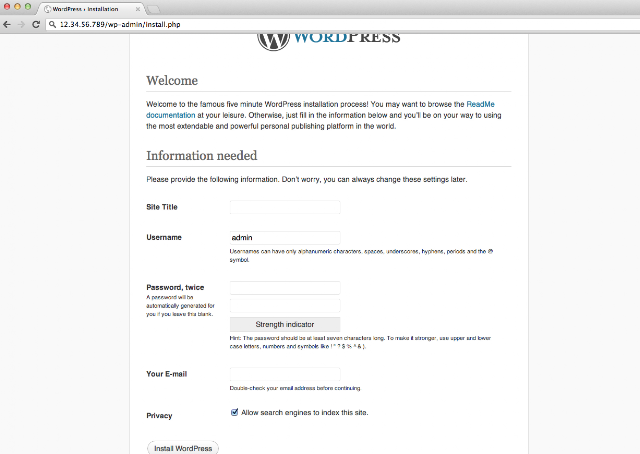
Task: Click the Your E-mail label
Action: coord(167,374)
